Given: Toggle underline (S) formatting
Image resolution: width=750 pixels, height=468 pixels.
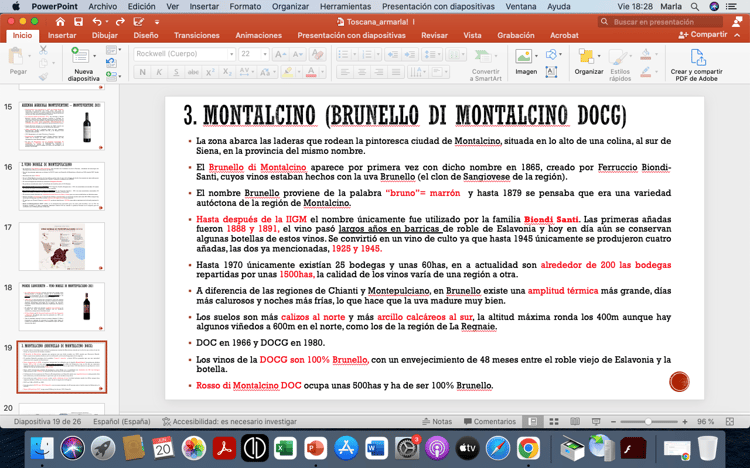Looking at the screenshot, I should pyautogui.click(x=176, y=72).
